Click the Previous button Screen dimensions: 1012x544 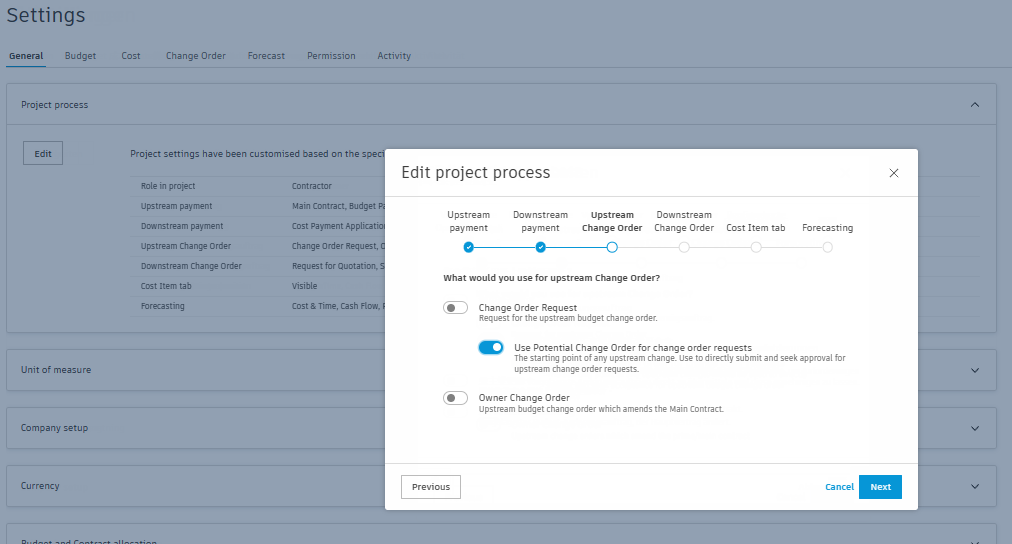click(x=431, y=487)
